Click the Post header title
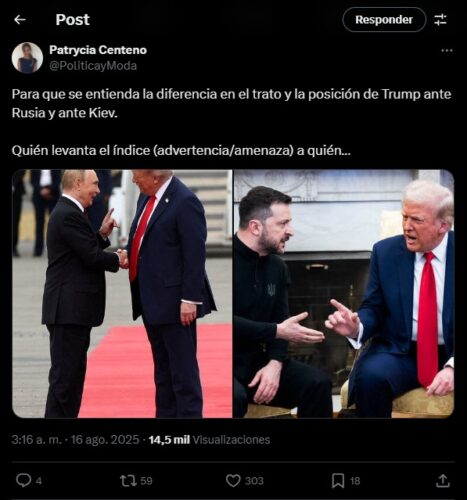The height and width of the screenshot is (500, 467). (72, 20)
